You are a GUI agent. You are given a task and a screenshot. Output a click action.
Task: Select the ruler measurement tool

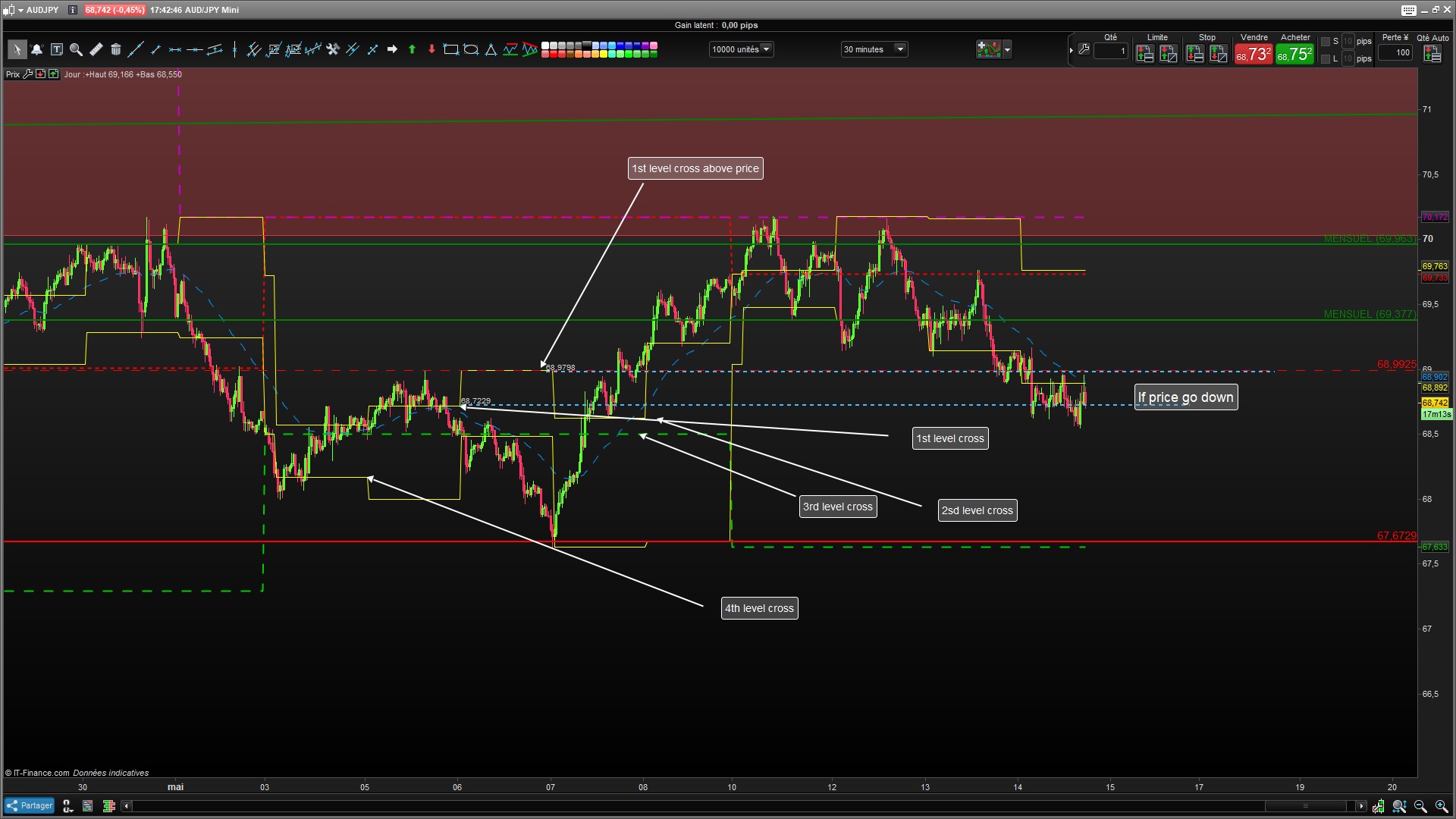(x=96, y=50)
